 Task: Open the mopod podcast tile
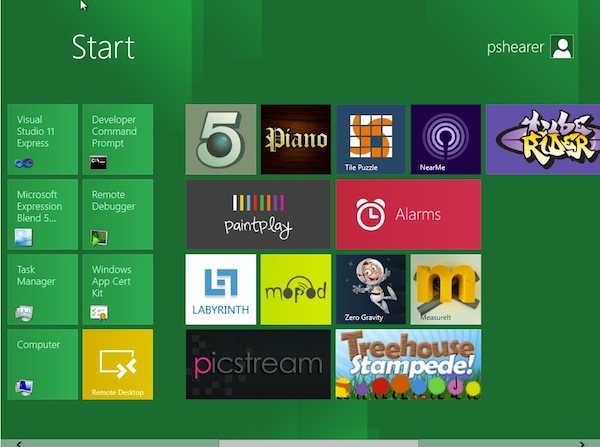click(x=296, y=289)
